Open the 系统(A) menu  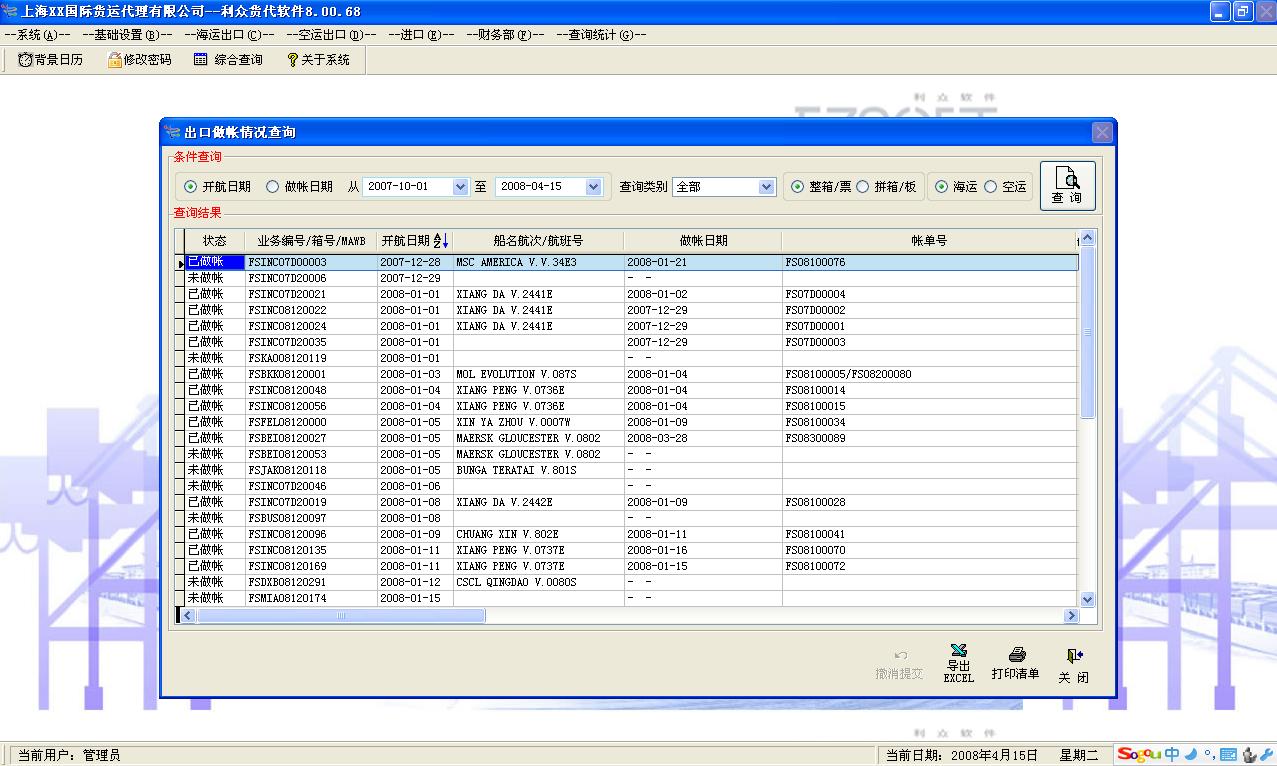(37, 34)
